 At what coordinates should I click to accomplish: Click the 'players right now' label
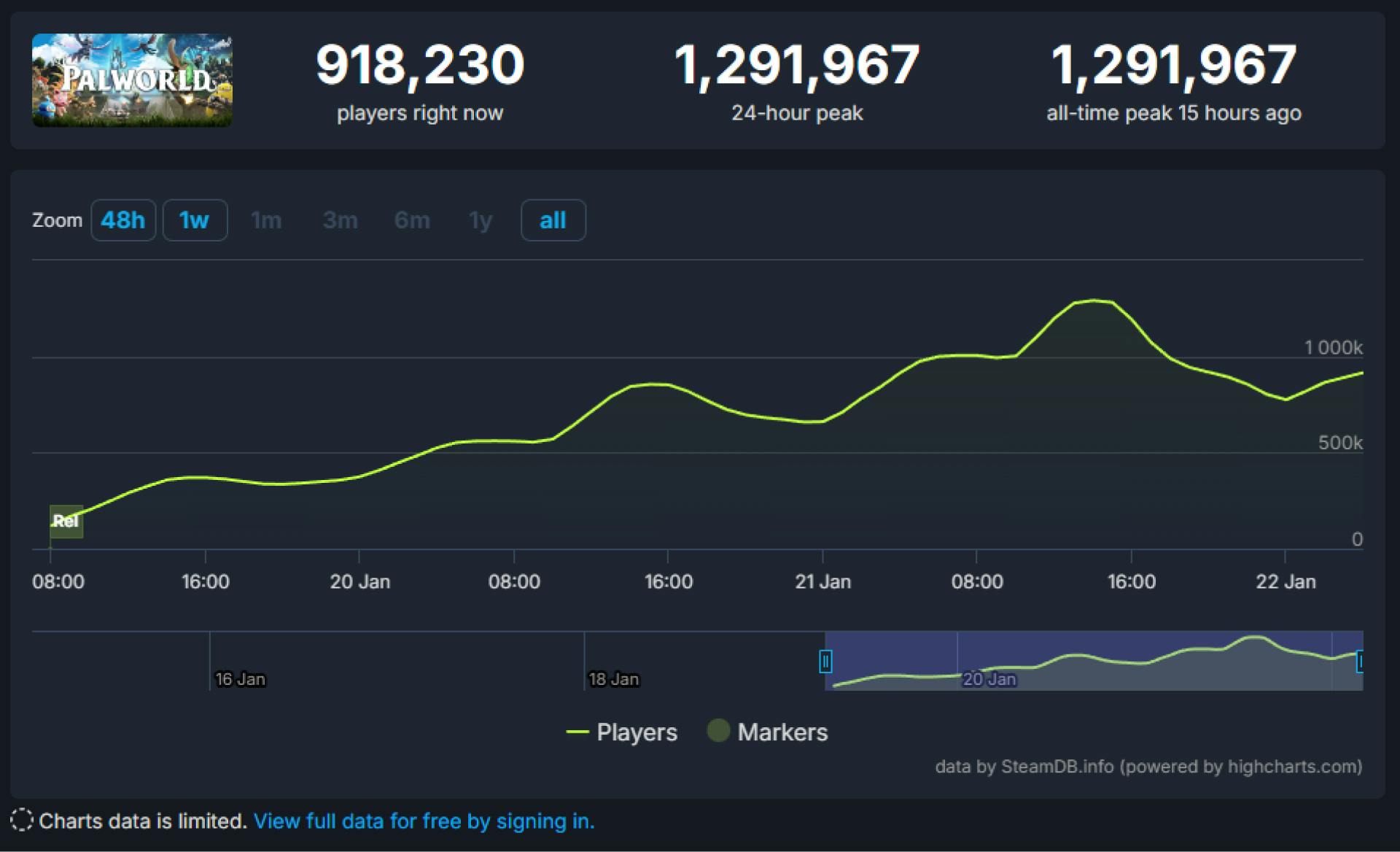pyautogui.click(x=420, y=113)
